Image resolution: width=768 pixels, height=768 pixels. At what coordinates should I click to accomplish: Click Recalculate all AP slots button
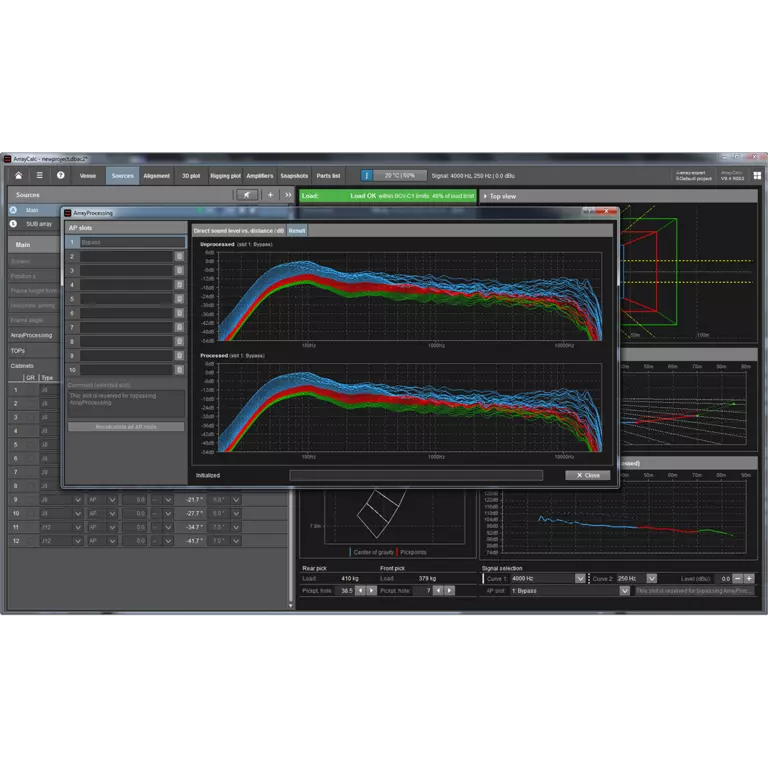click(126, 427)
